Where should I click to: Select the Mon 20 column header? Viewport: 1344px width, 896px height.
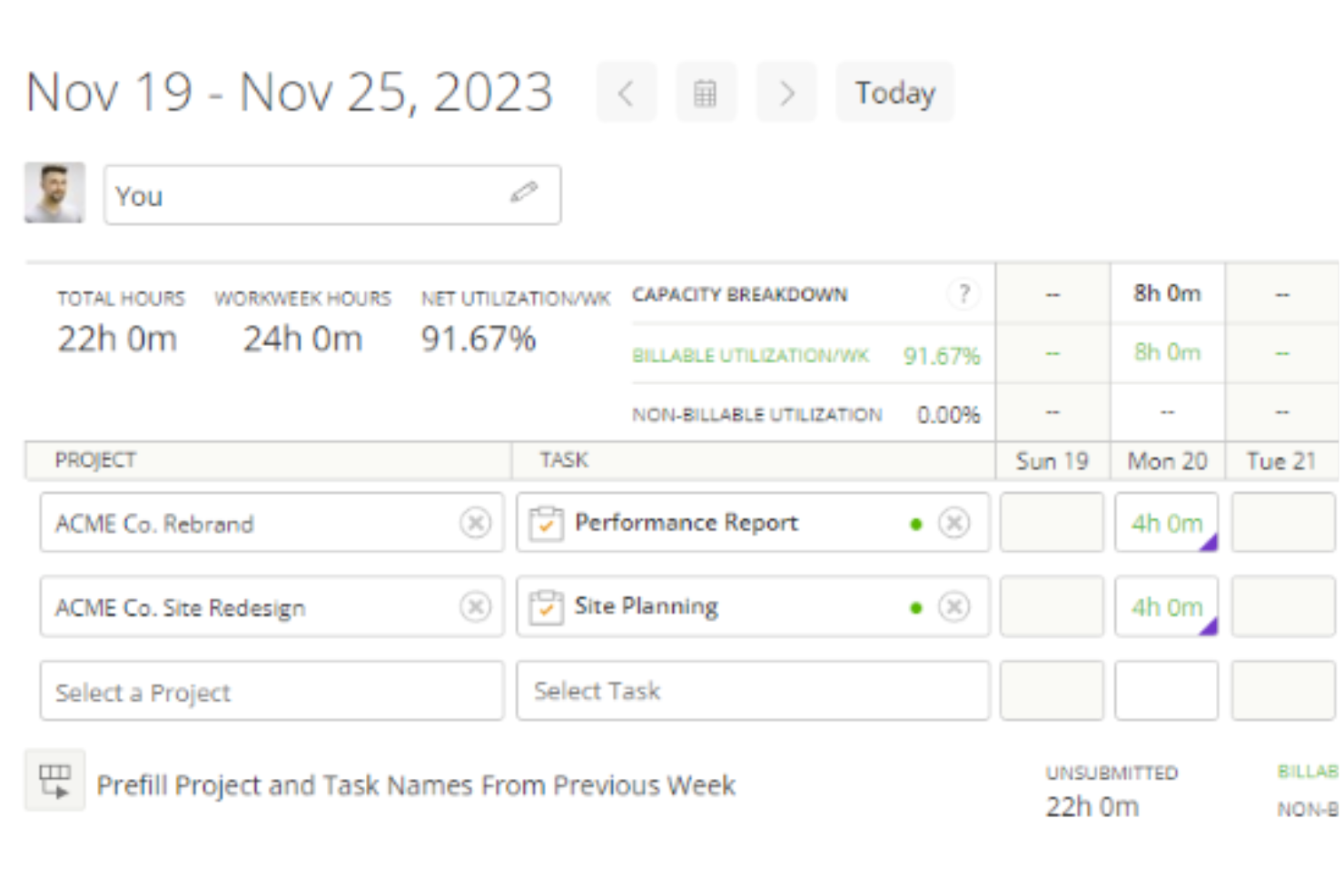(x=1167, y=460)
